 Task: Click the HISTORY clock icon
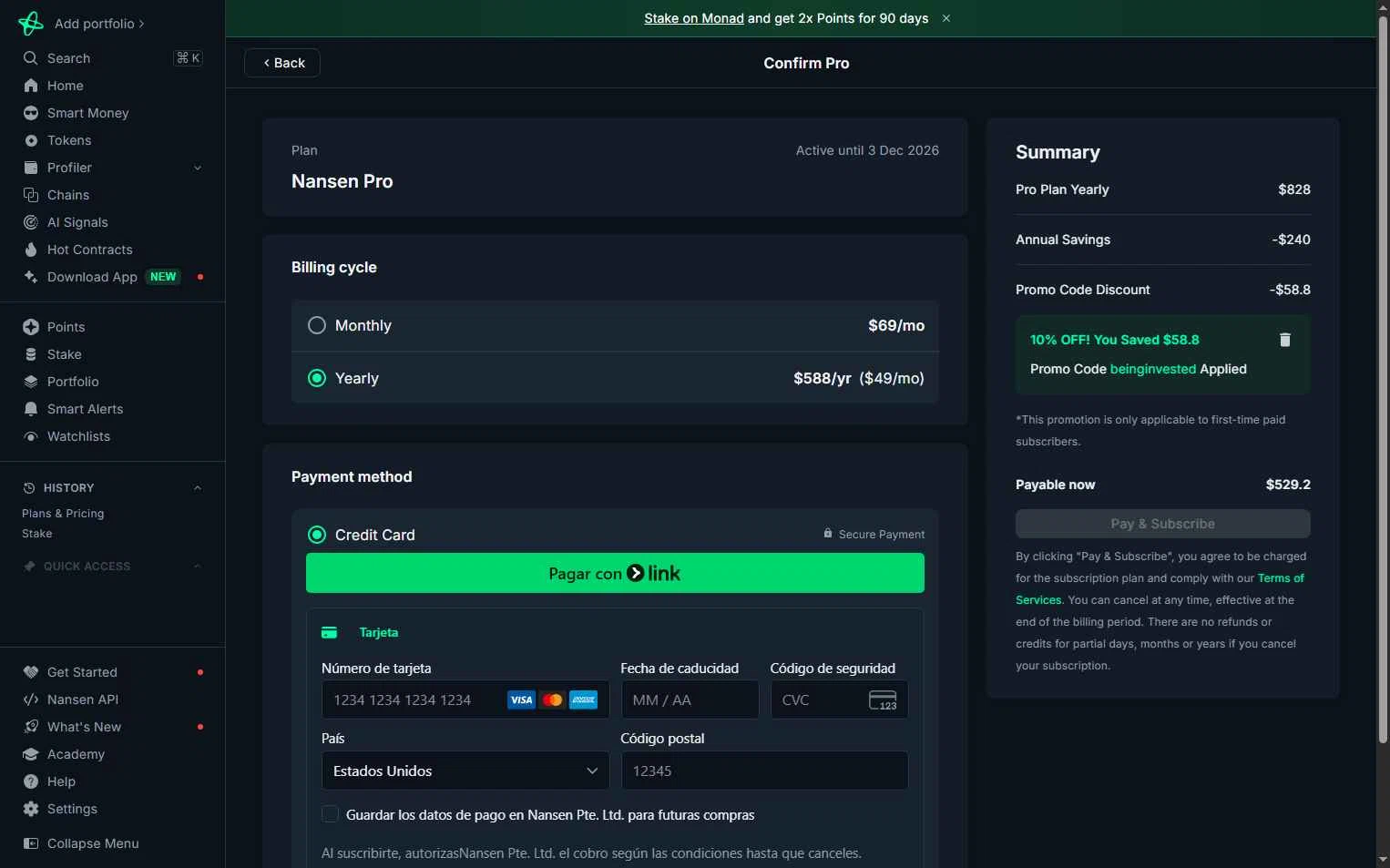click(29, 488)
